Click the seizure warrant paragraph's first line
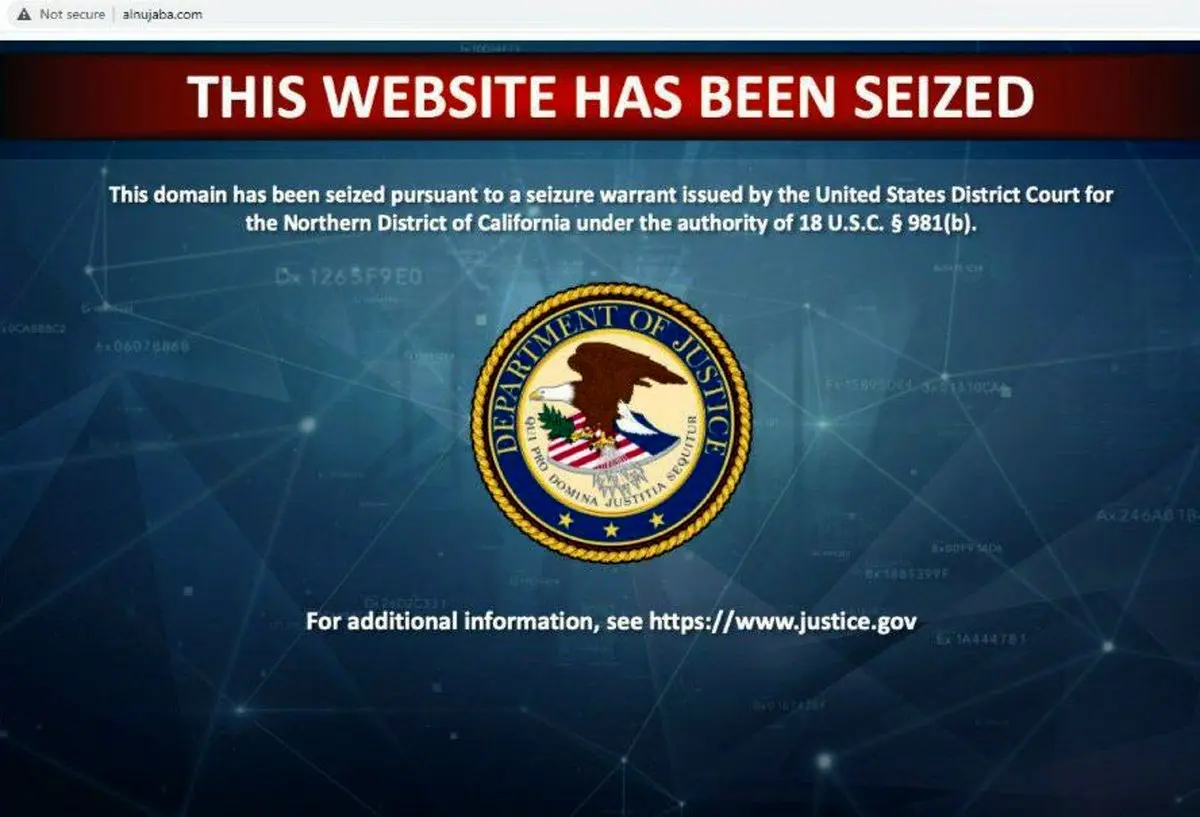 tap(611, 194)
